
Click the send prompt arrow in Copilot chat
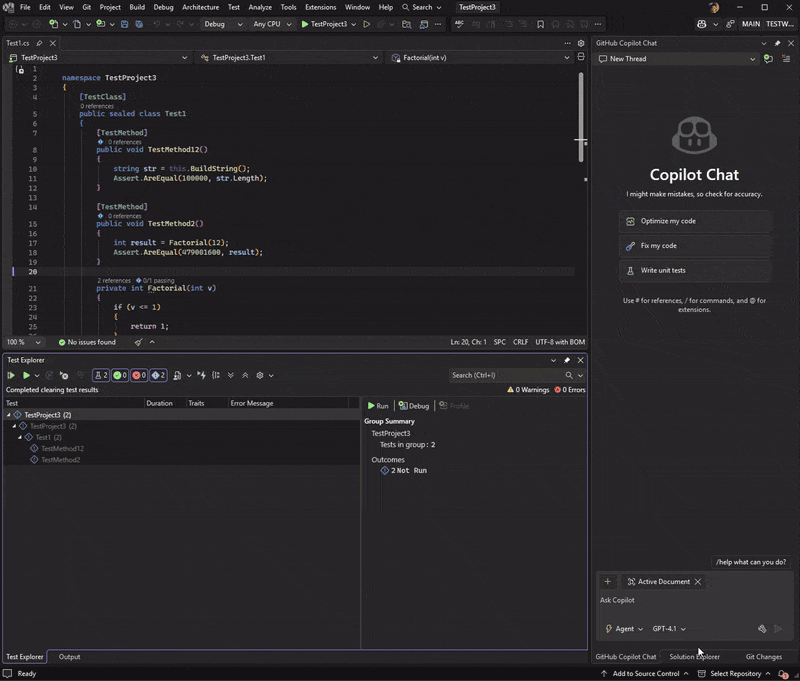point(778,629)
